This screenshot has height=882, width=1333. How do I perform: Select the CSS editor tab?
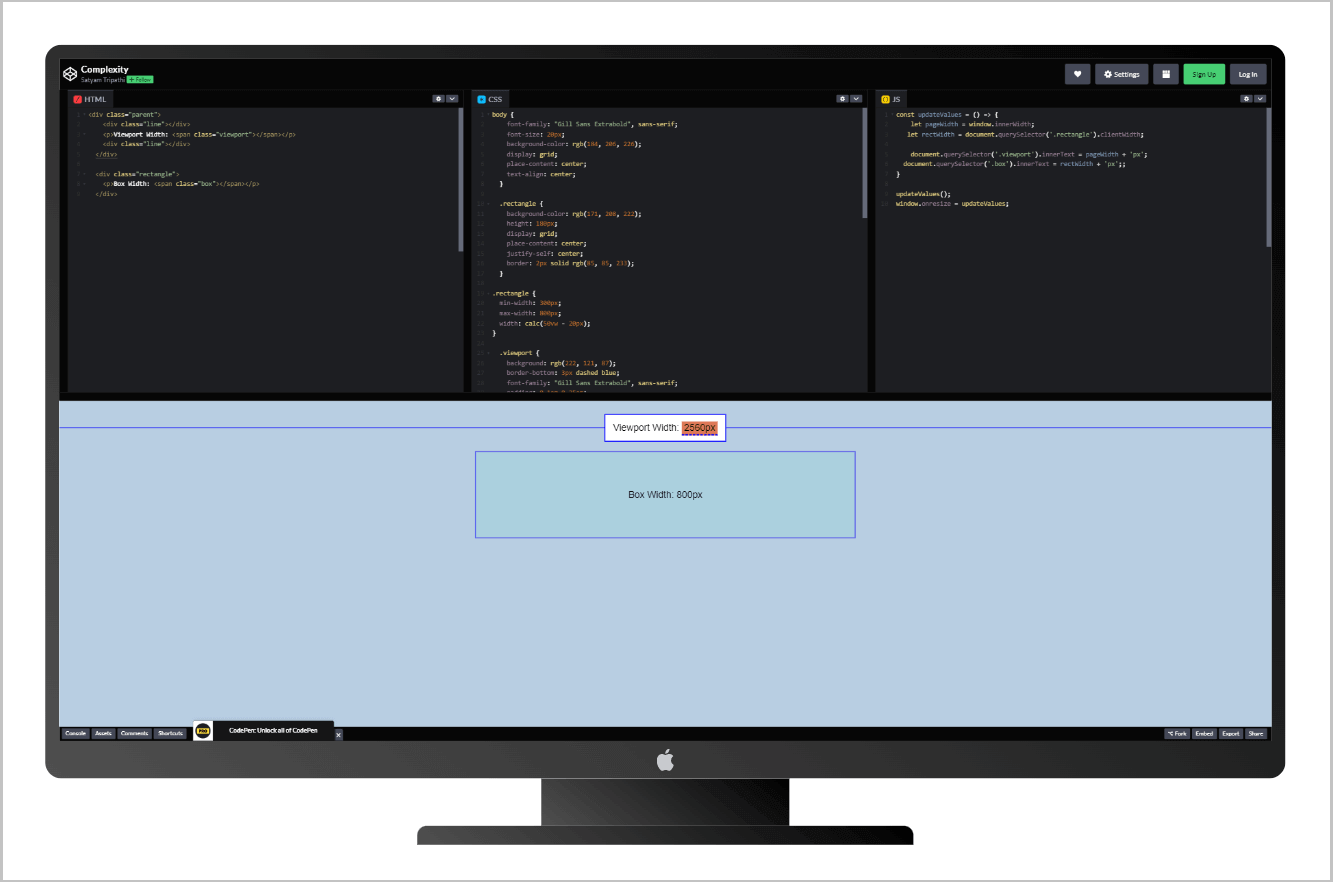click(490, 99)
